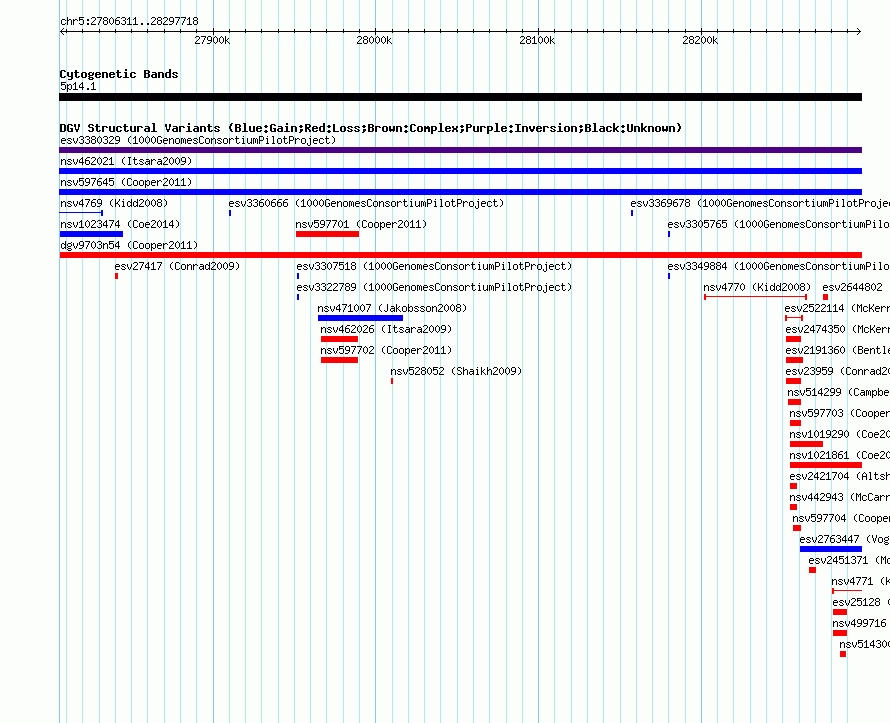The image size is (890, 723).
Task: Click the esv2451371 variant label
Action: point(849,560)
